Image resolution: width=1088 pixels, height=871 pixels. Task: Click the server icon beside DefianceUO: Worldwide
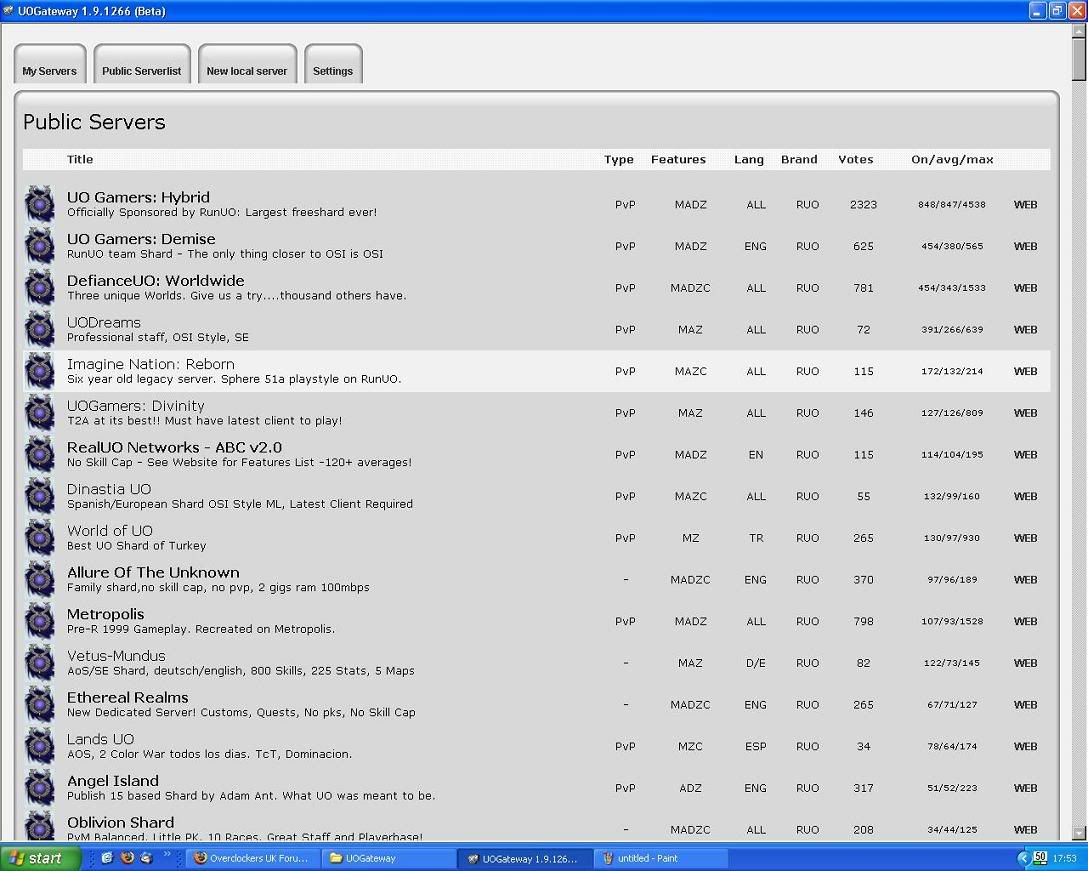40,287
